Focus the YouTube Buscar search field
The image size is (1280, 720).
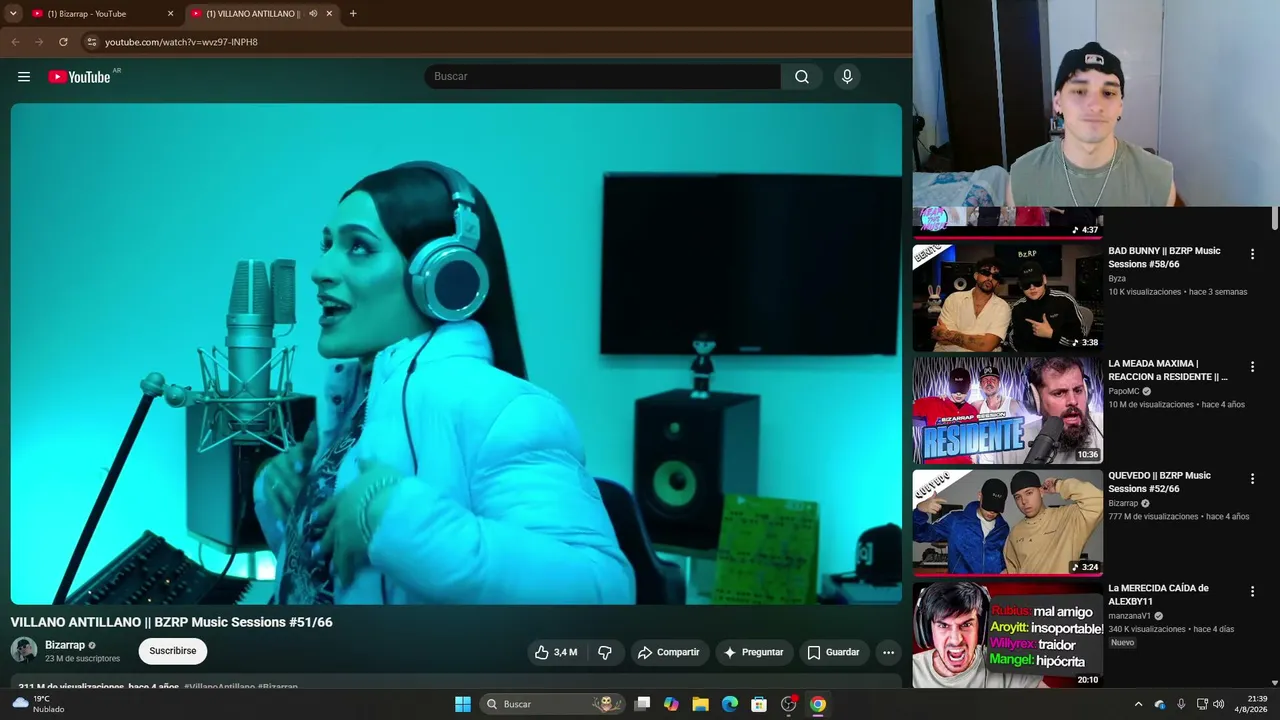(602, 77)
